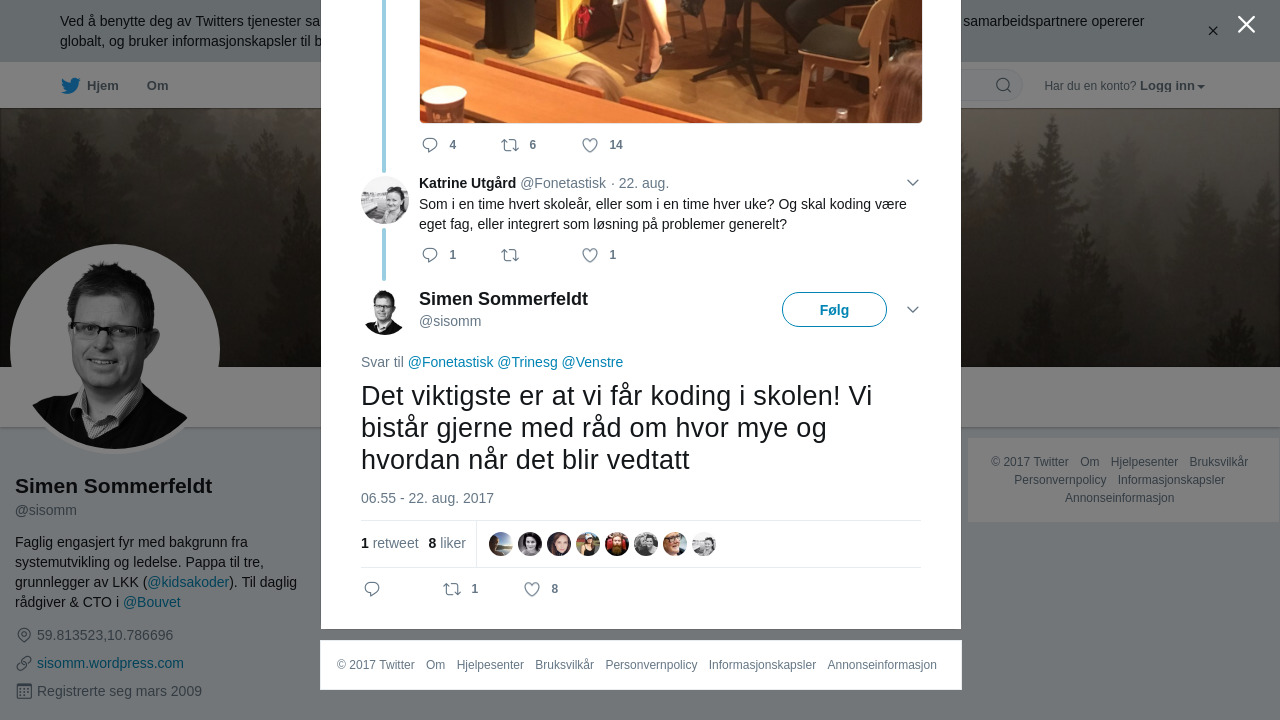Screen dimensions: 1280x720
Task: Go to Hjem in the top navigation
Action: 90,86
